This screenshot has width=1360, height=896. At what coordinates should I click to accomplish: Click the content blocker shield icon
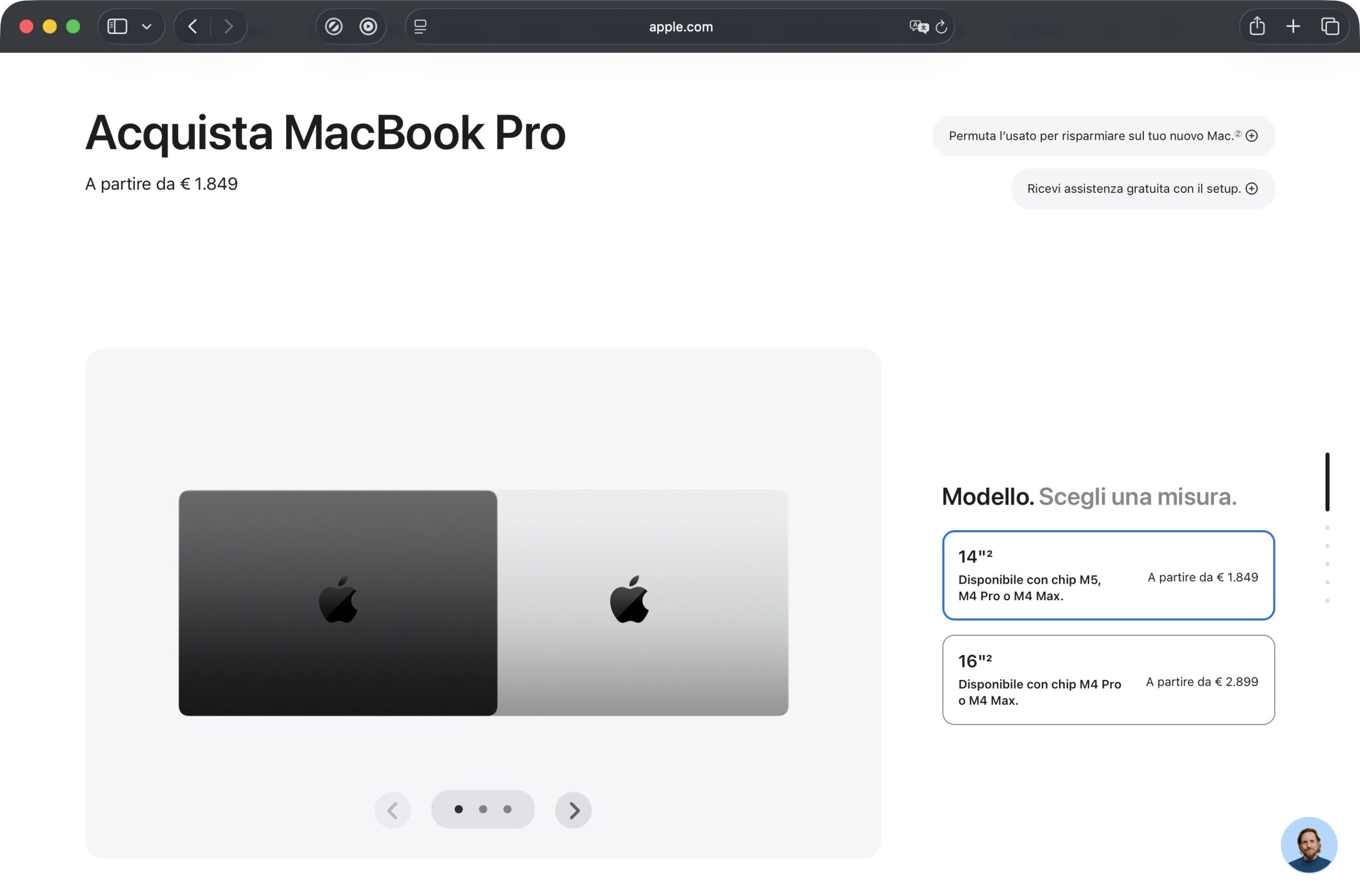click(334, 26)
